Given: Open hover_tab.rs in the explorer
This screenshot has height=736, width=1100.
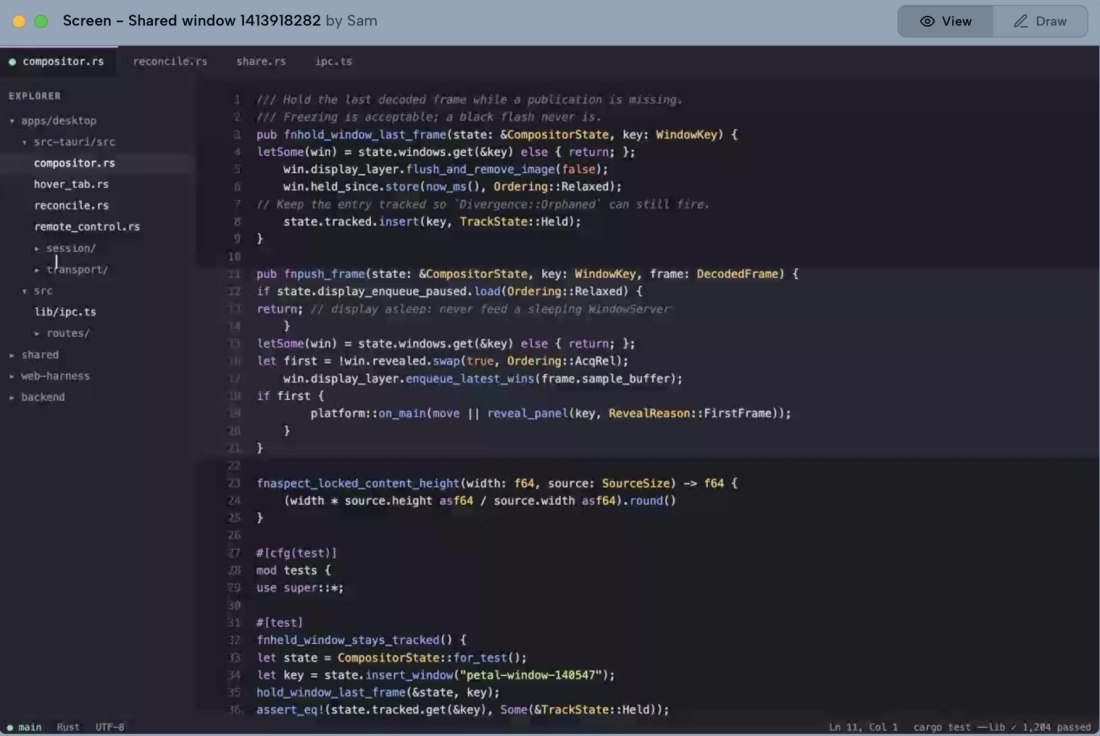Looking at the screenshot, I should click(x=71, y=185).
